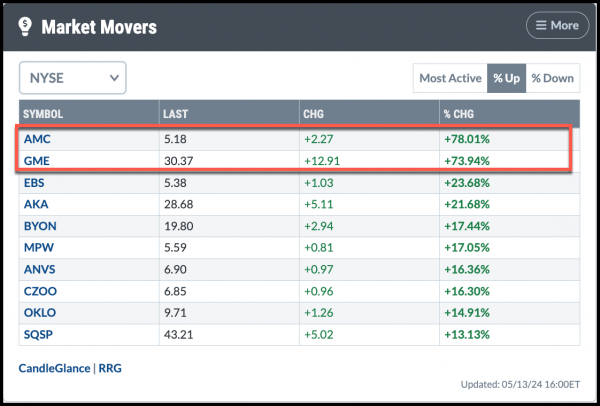Click the +16.30% change value
Viewport: 600px width, 406px height.
[x=467, y=291]
